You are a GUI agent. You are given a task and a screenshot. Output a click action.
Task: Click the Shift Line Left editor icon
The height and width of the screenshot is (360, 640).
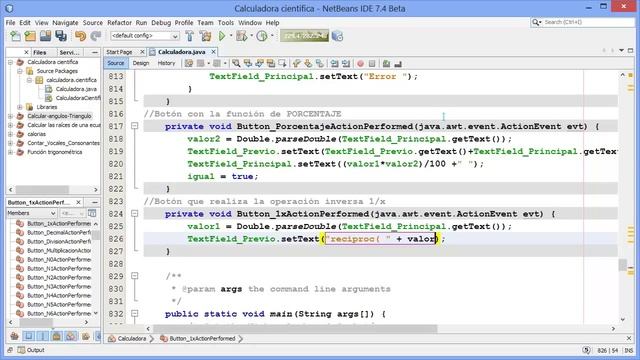334,63
